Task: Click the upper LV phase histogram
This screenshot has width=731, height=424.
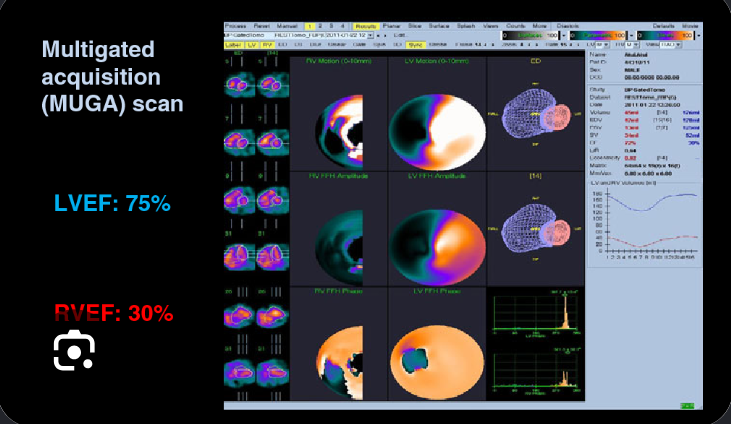Action: (x=536, y=313)
